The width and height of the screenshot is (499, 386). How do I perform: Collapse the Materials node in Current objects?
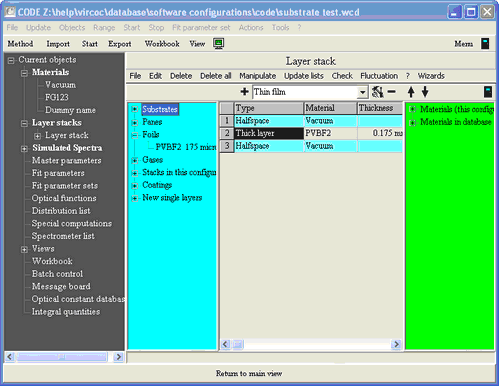[24, 73]
